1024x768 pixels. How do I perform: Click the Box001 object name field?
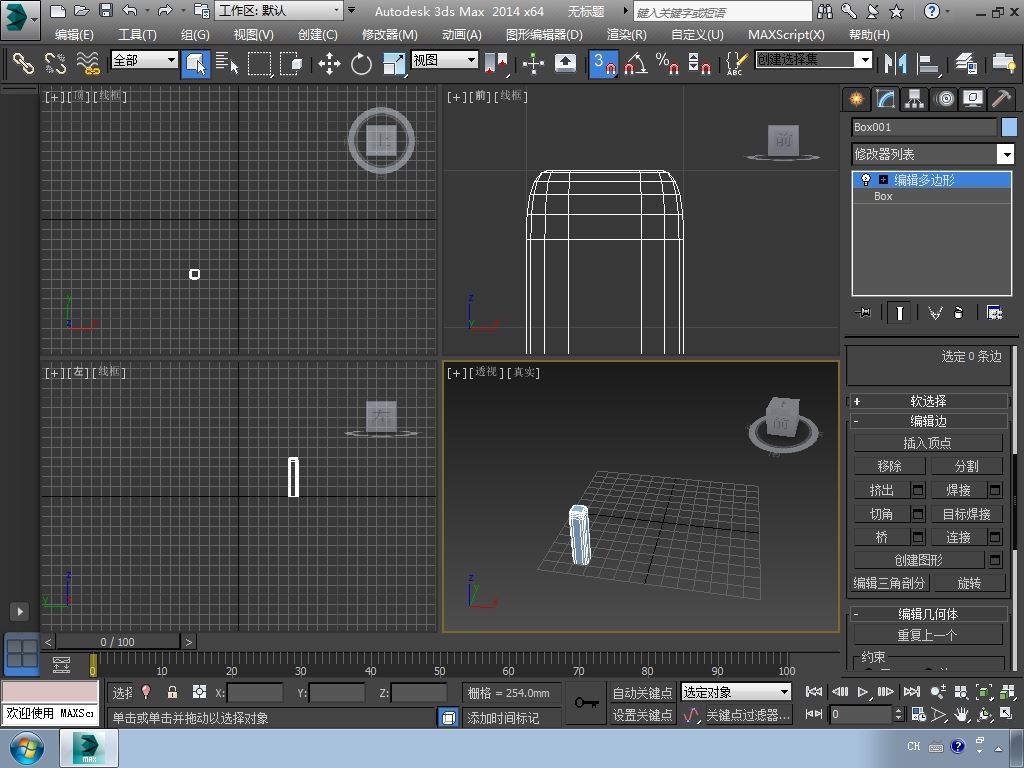923,127
